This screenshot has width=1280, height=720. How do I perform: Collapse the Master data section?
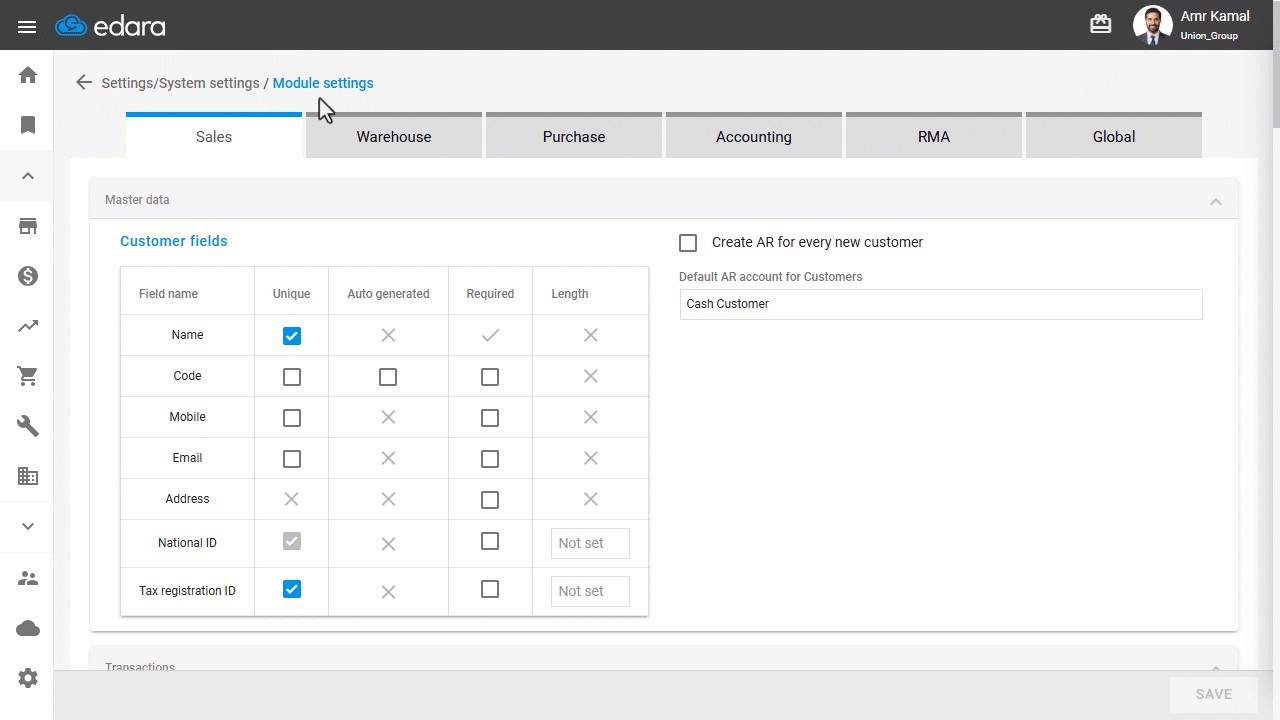pyautogui.click(x=1216, y=201)
